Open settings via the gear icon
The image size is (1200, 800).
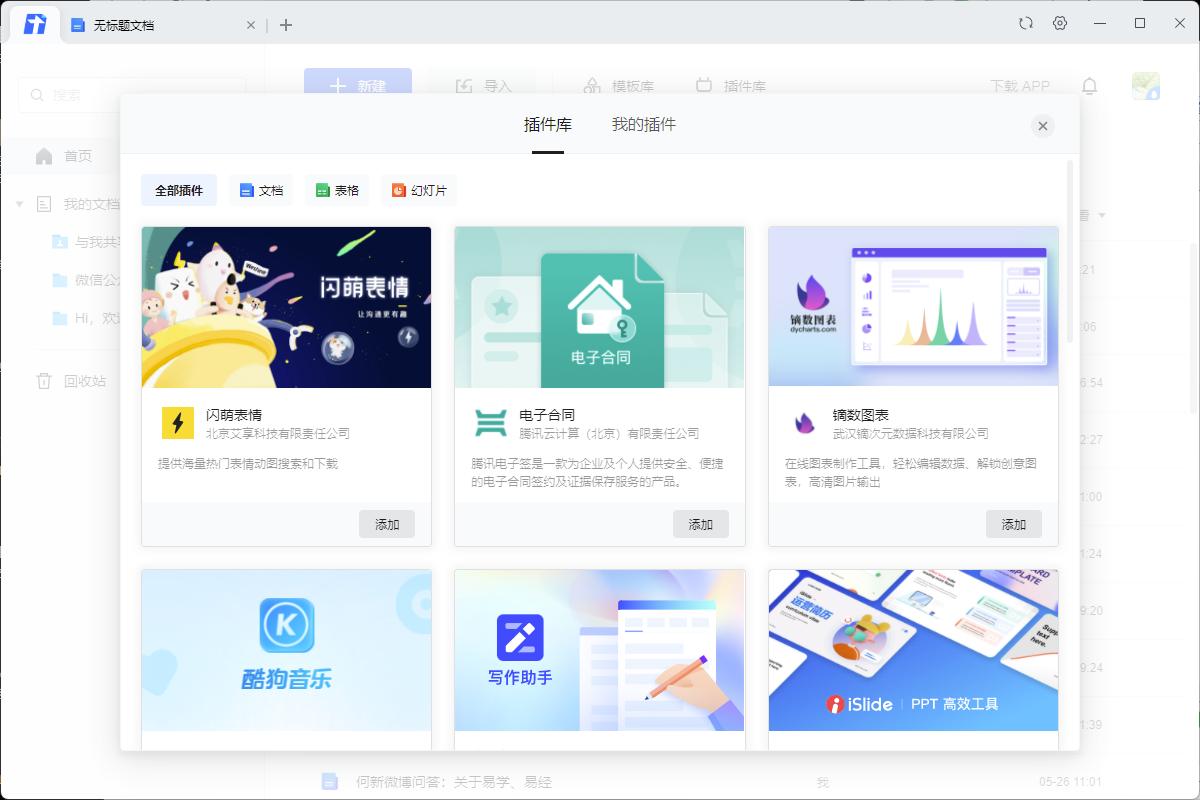coord(1059,22)
